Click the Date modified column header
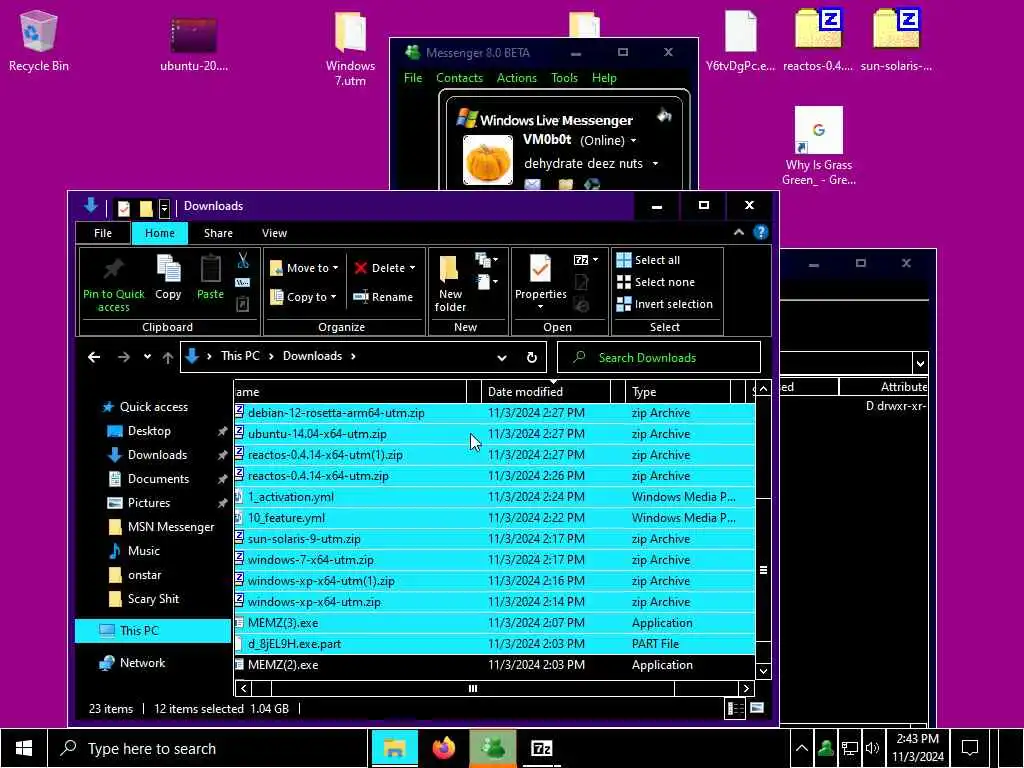 click(546, 392)
